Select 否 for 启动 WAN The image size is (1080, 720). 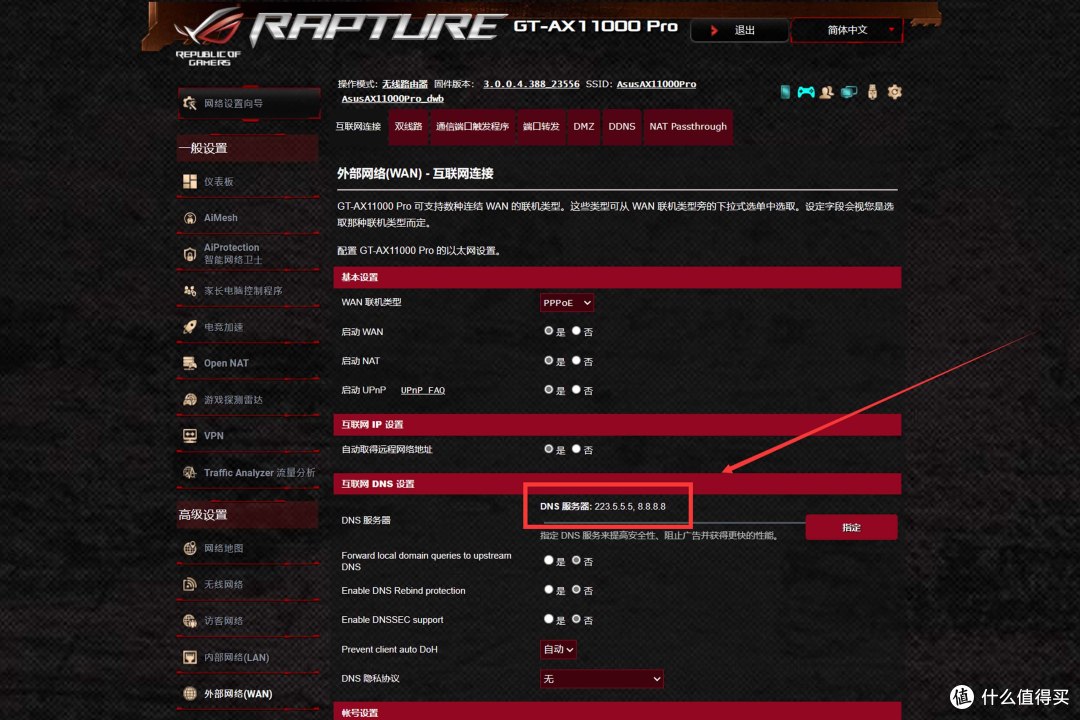576,331
